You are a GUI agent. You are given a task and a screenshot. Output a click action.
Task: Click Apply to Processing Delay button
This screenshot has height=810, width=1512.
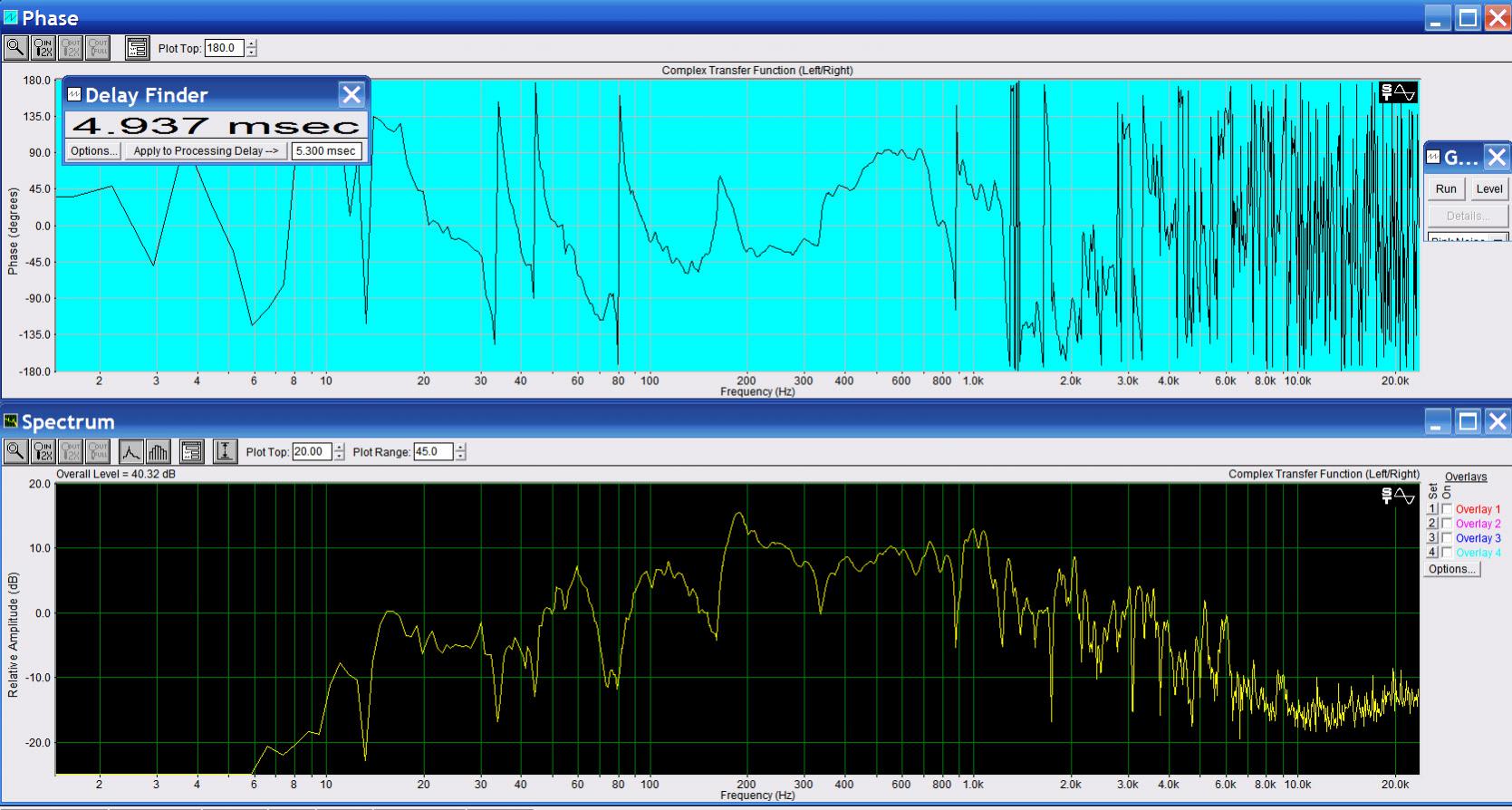coord(206,151)
